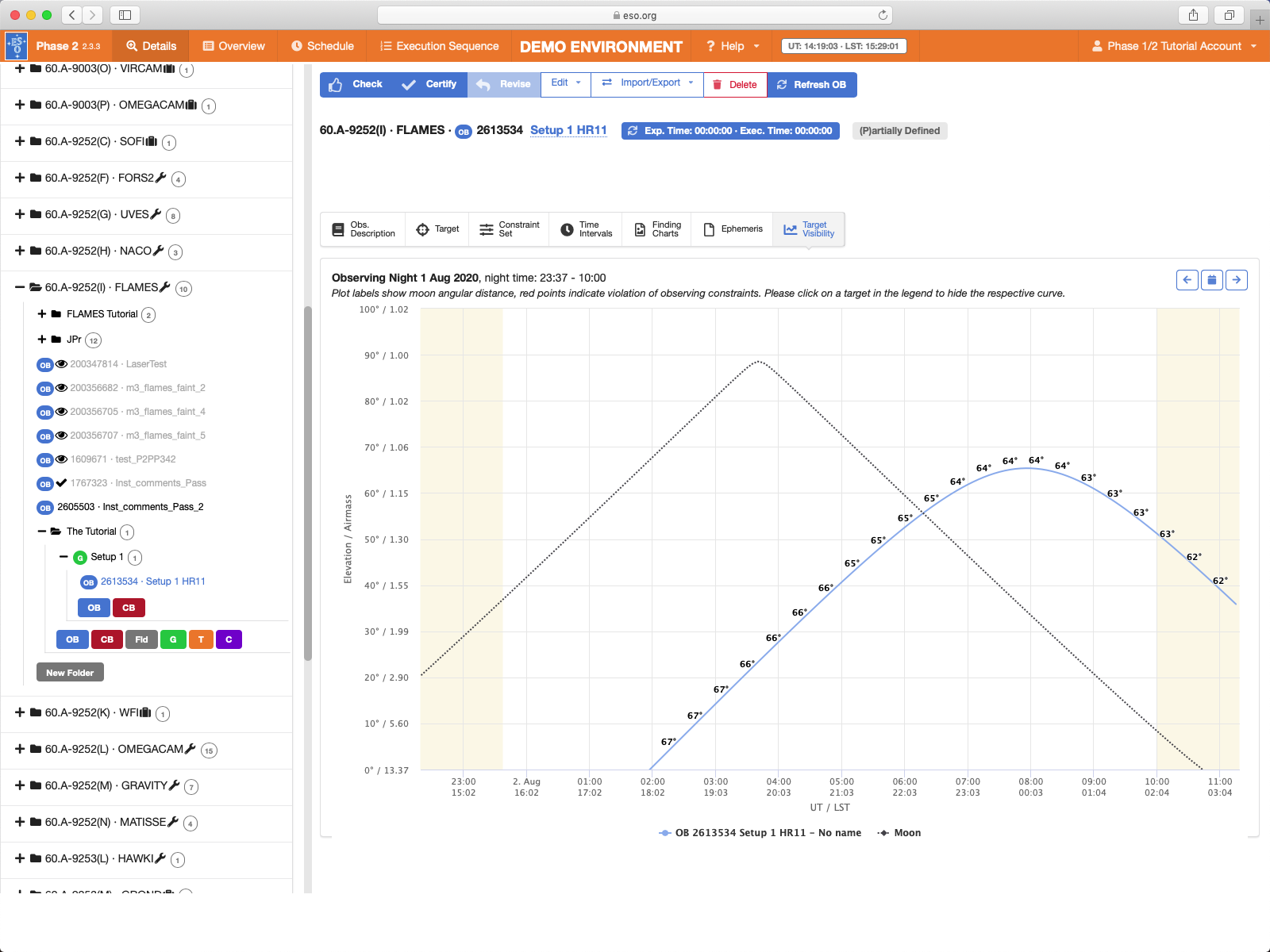
Task: Go to previous observing night arrow
Action: 1187,280
